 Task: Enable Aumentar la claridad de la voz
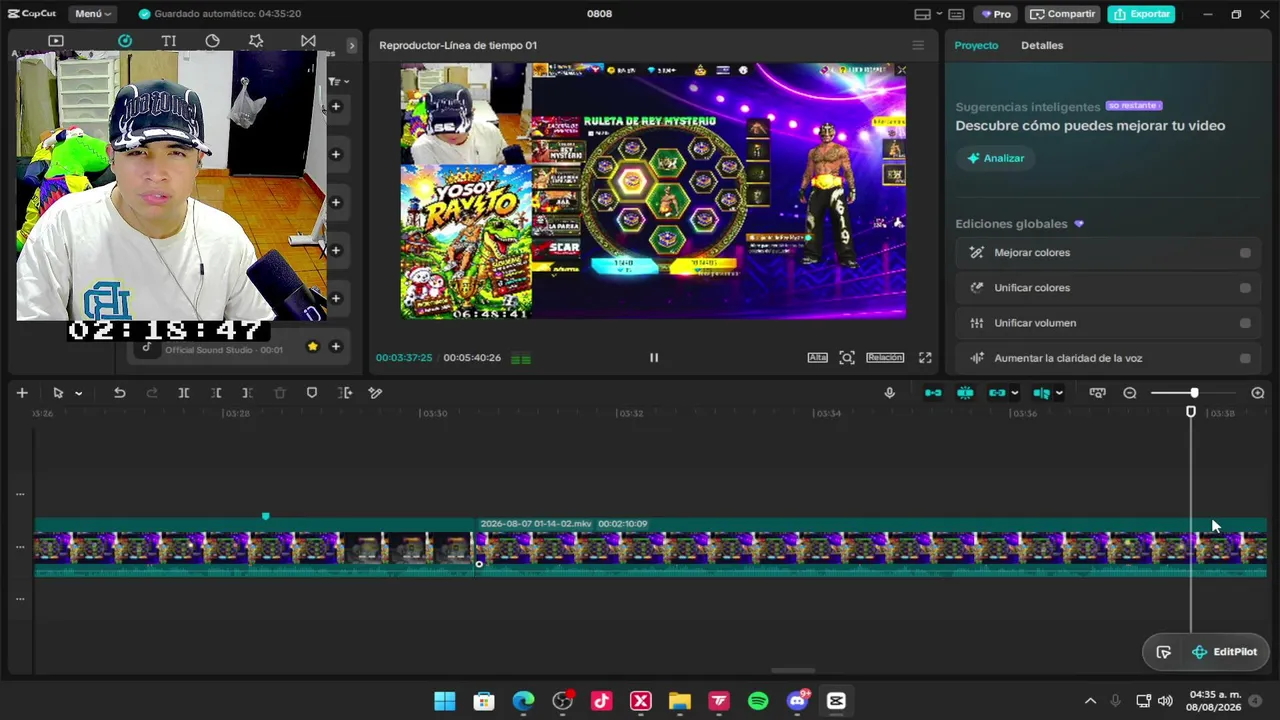1245,358
